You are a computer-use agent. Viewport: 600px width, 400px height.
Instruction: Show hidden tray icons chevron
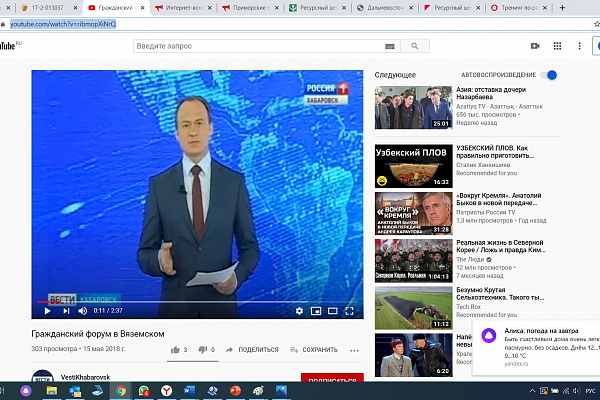(x=532, y=391)
